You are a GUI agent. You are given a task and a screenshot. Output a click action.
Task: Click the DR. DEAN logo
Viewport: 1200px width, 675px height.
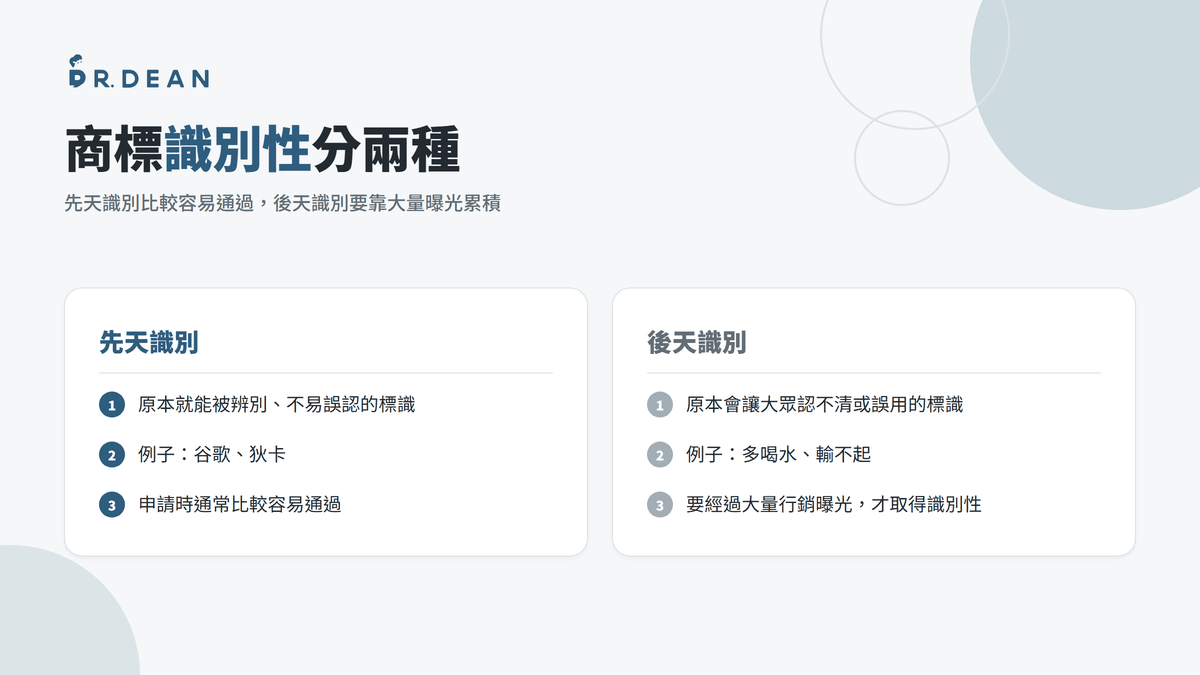tap(138, 72)
